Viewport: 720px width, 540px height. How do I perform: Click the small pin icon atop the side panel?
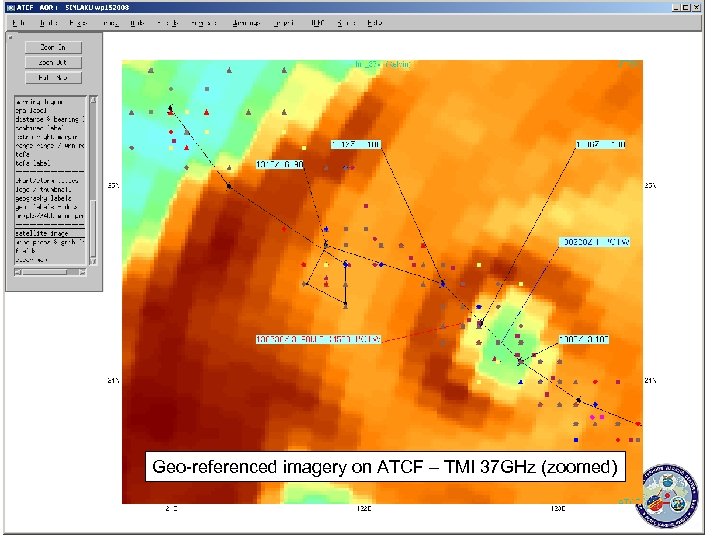point(11,37)
